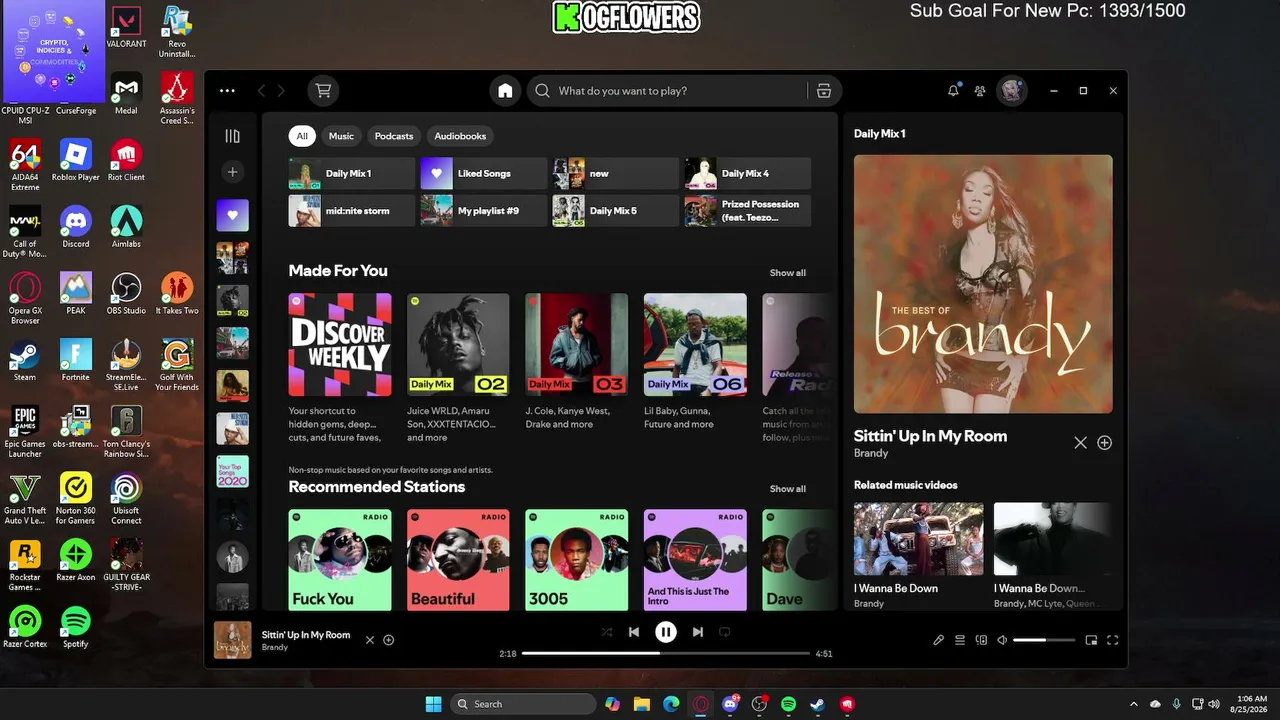This screenshot has width=1280, height=720.
Task: Open Steam from the taskbar
Action: pos(817,704)
